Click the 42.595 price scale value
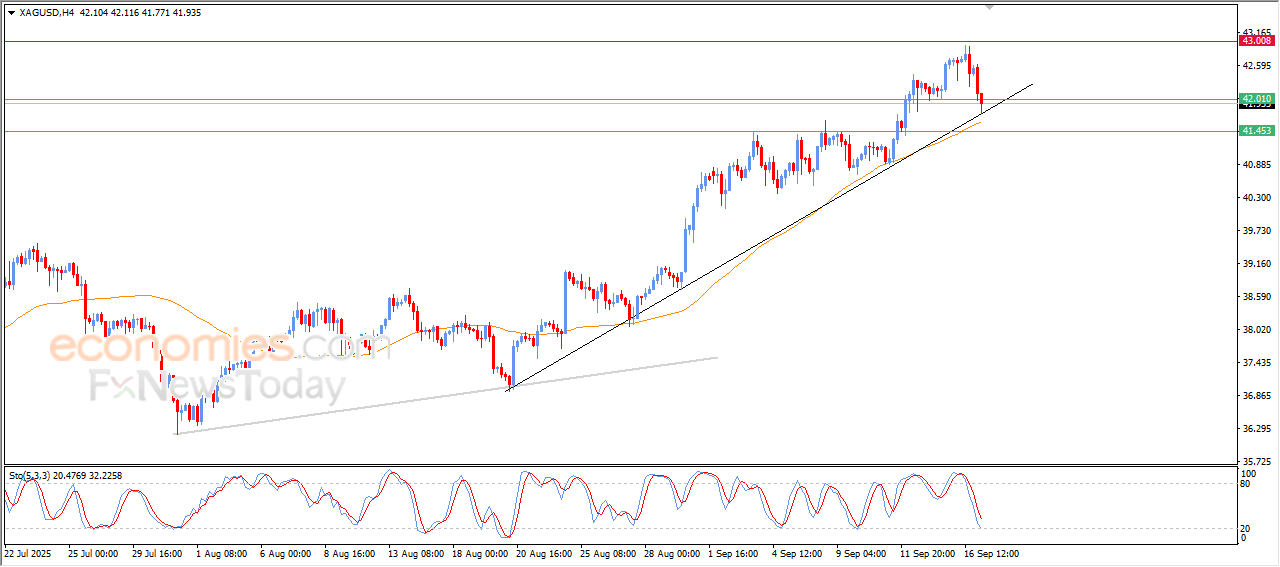Image resolution: width=1280 pixels, height=567 pixels. (1255, 66)
